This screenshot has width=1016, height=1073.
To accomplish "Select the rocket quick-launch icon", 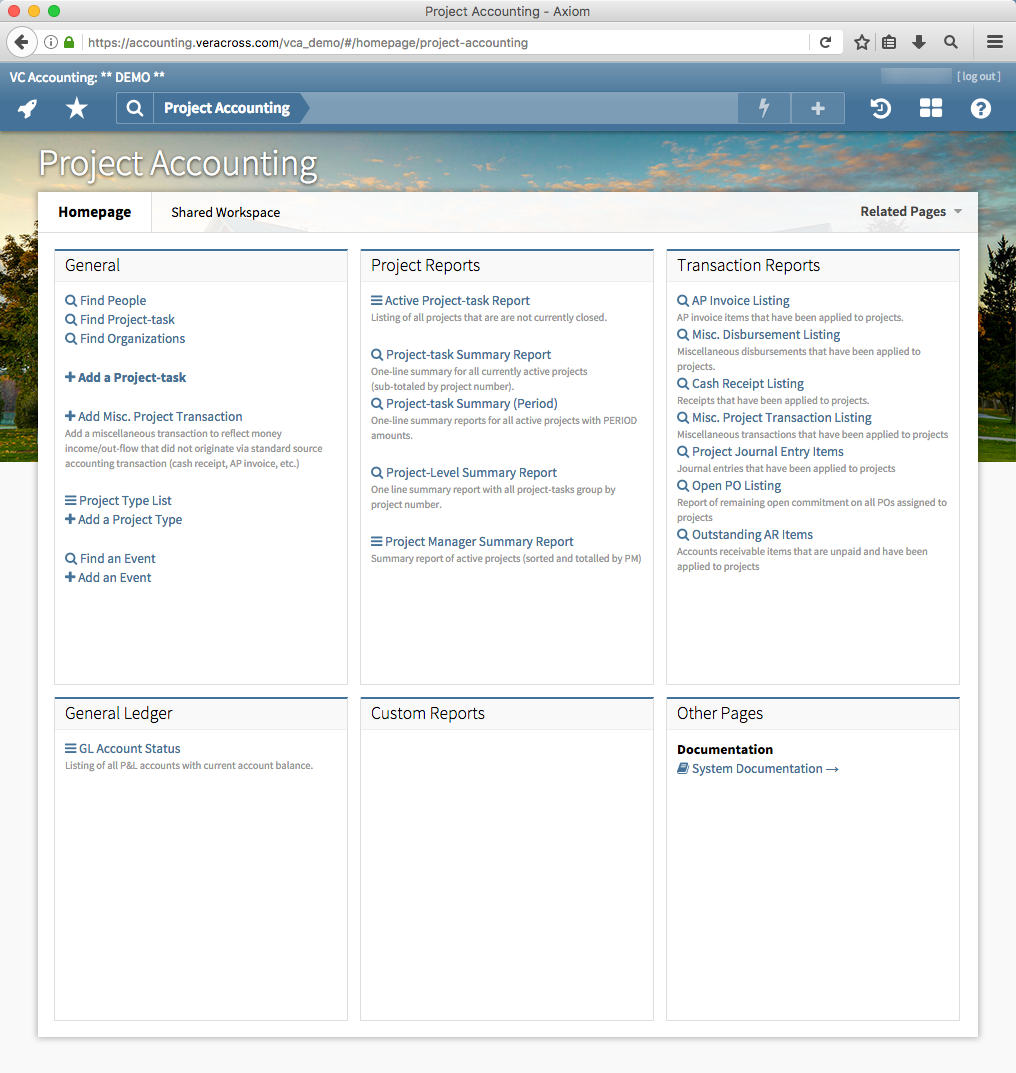I will (x=27, y=108).
